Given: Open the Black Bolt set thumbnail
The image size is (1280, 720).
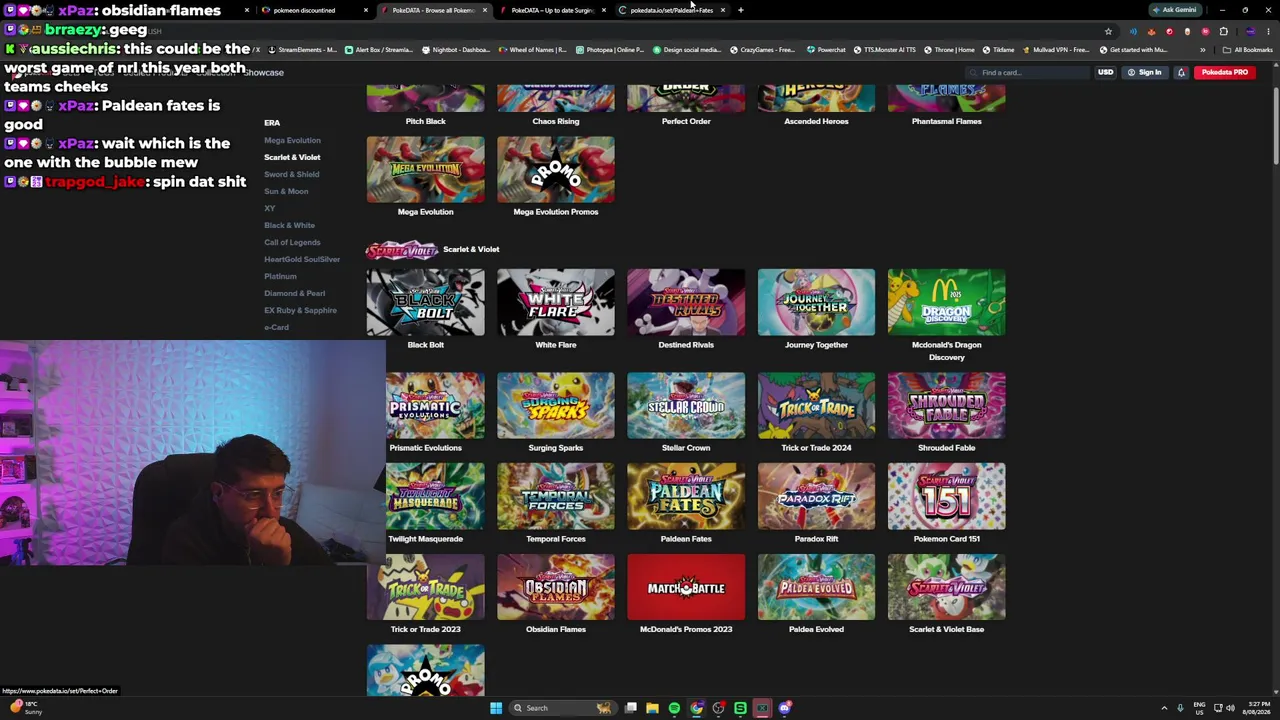Looking at the screenshot, I should [425, 302].
